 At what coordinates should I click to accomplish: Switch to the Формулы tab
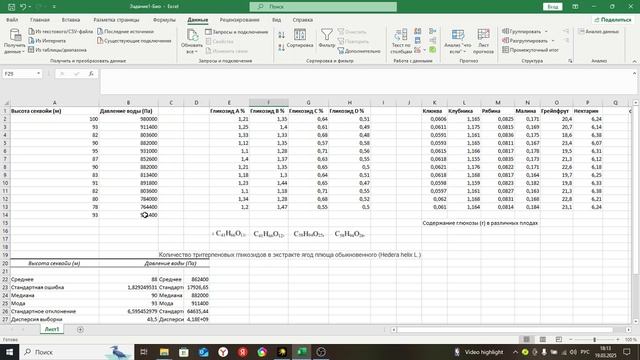164,20
